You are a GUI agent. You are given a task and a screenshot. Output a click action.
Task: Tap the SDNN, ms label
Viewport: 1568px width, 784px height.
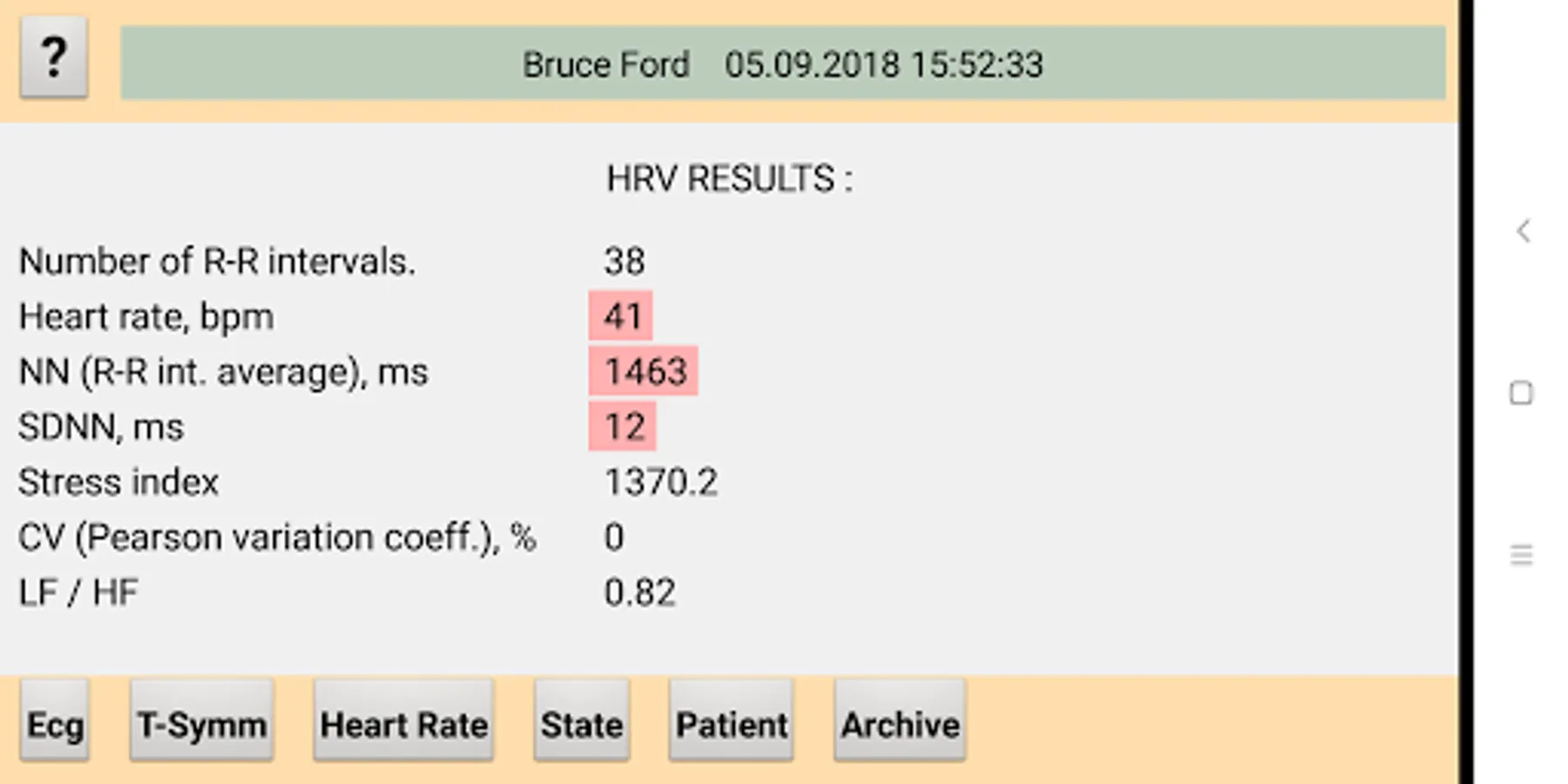point(101,427)
